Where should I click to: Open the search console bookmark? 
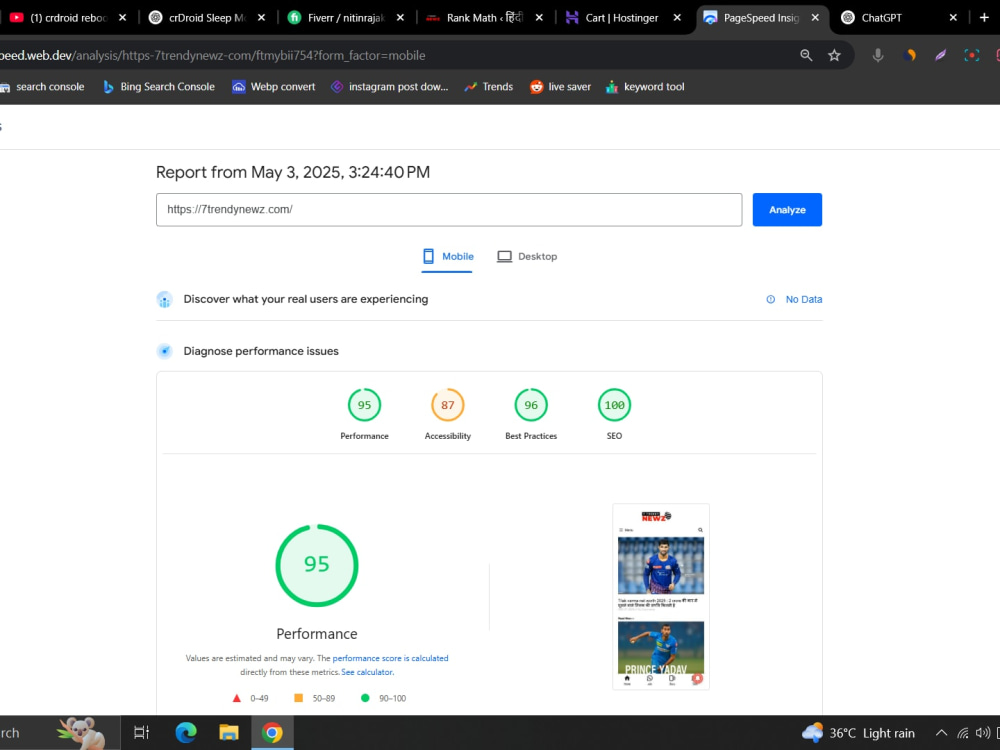pos(43,87)
